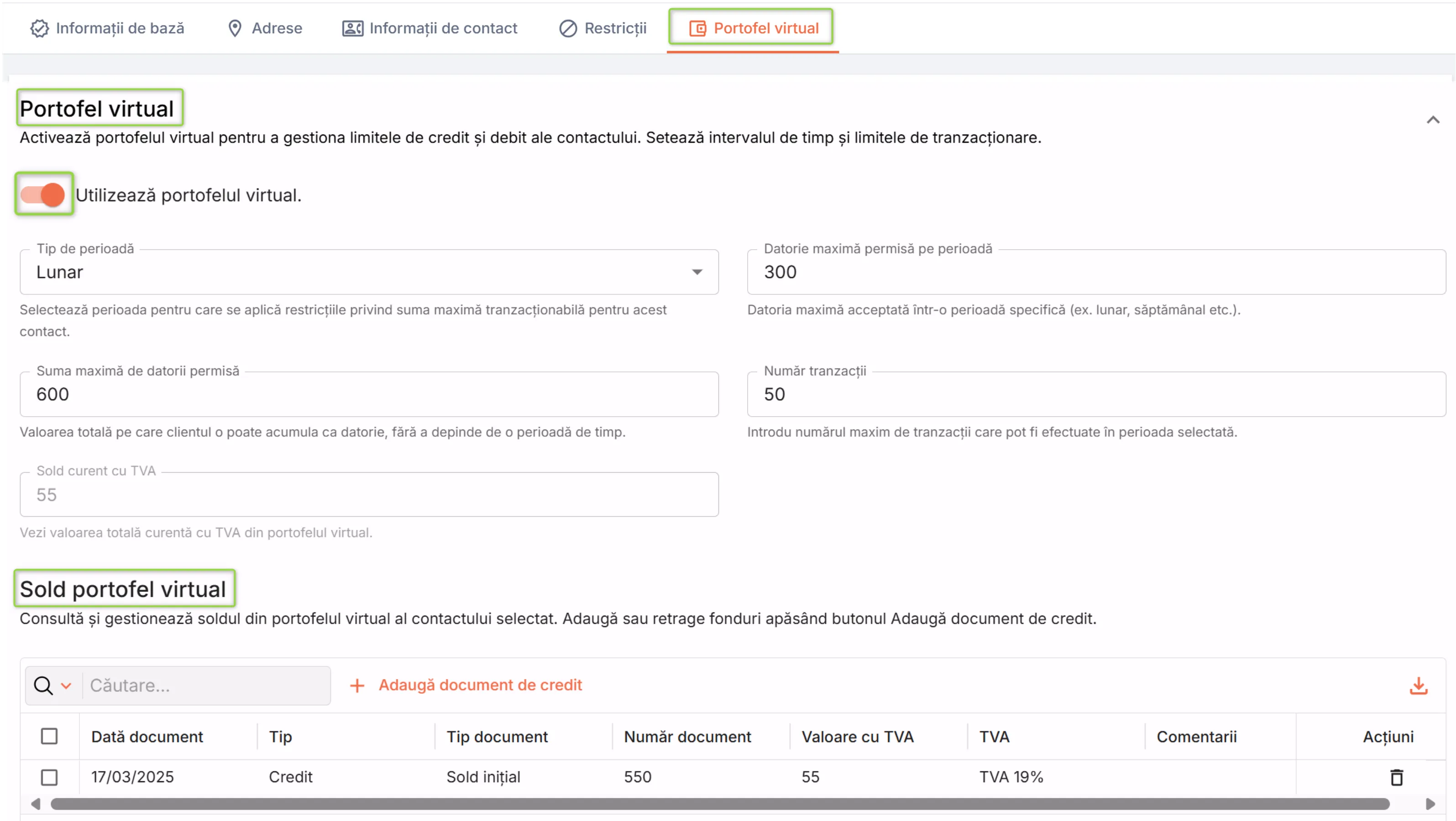Click the Sold curent cu TVA field
The image size is (1456, 821).
click(369, 494)
